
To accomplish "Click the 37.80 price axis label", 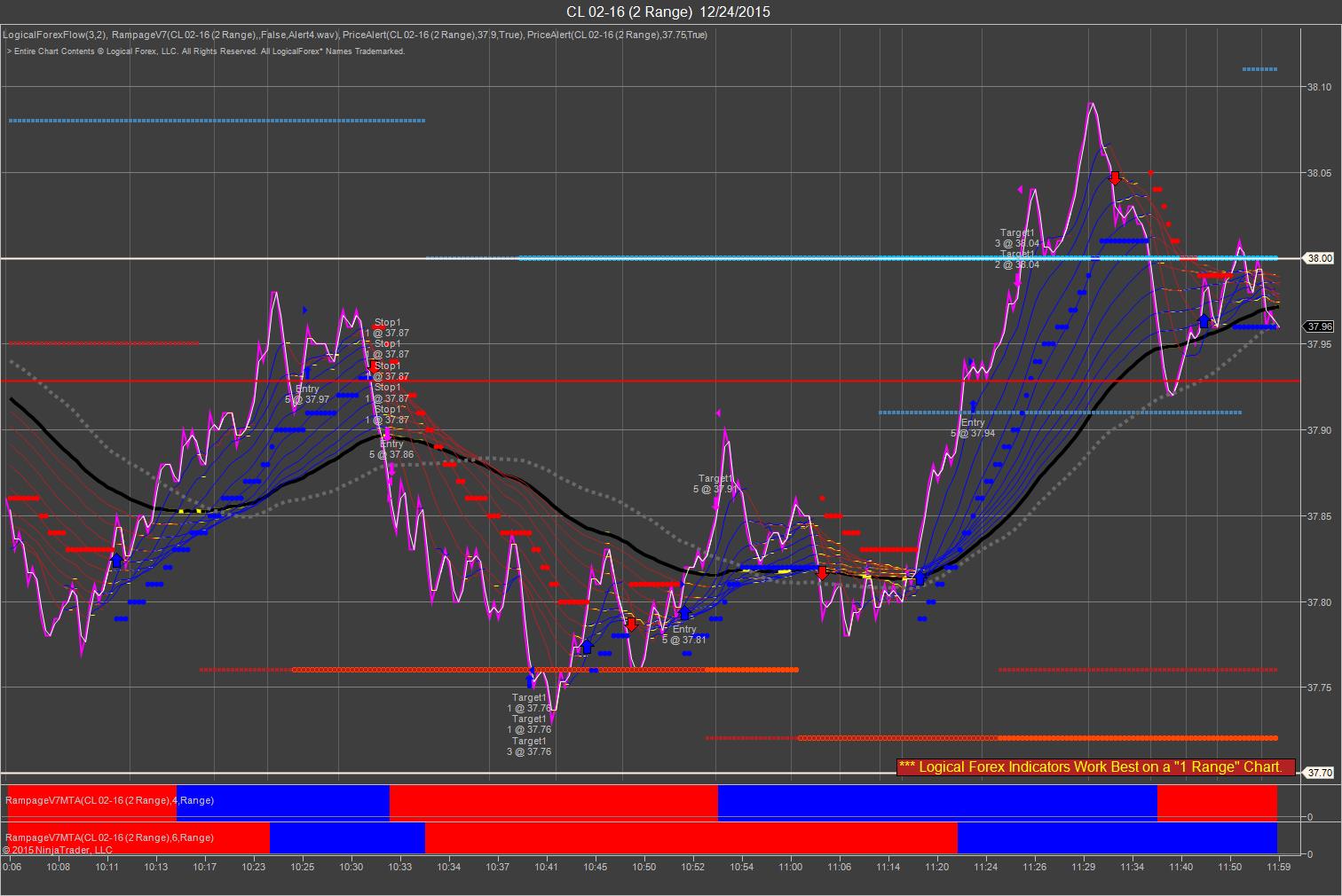I will pos(1319,602).
